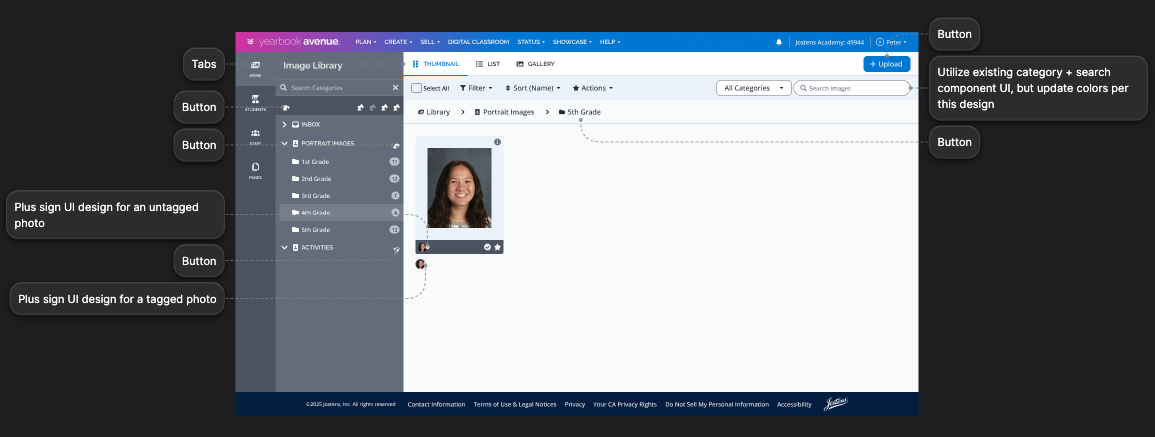The width and height of the screenshot is (1155, 437).
Task: Expand the Inbox category
Action: pyautogui.click(x=284, y=125)
